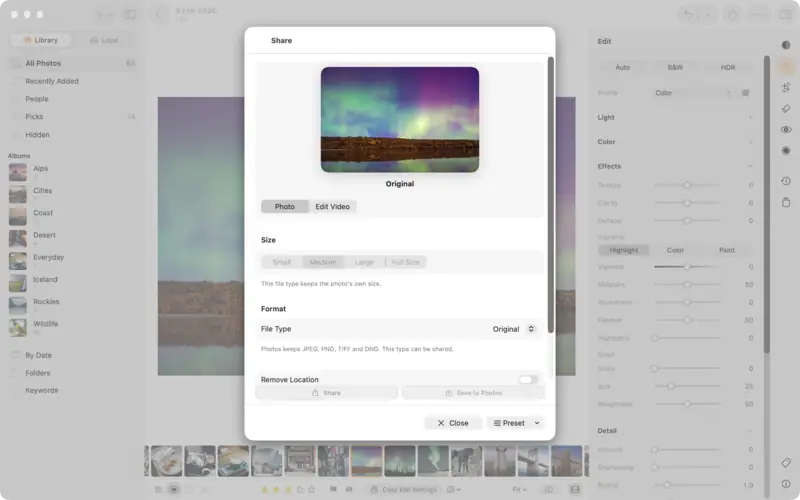The width and height of the screenshot is (800, 500).
Task: Open the Desert album
Action: pyautogui.click(x=73, y=239)
